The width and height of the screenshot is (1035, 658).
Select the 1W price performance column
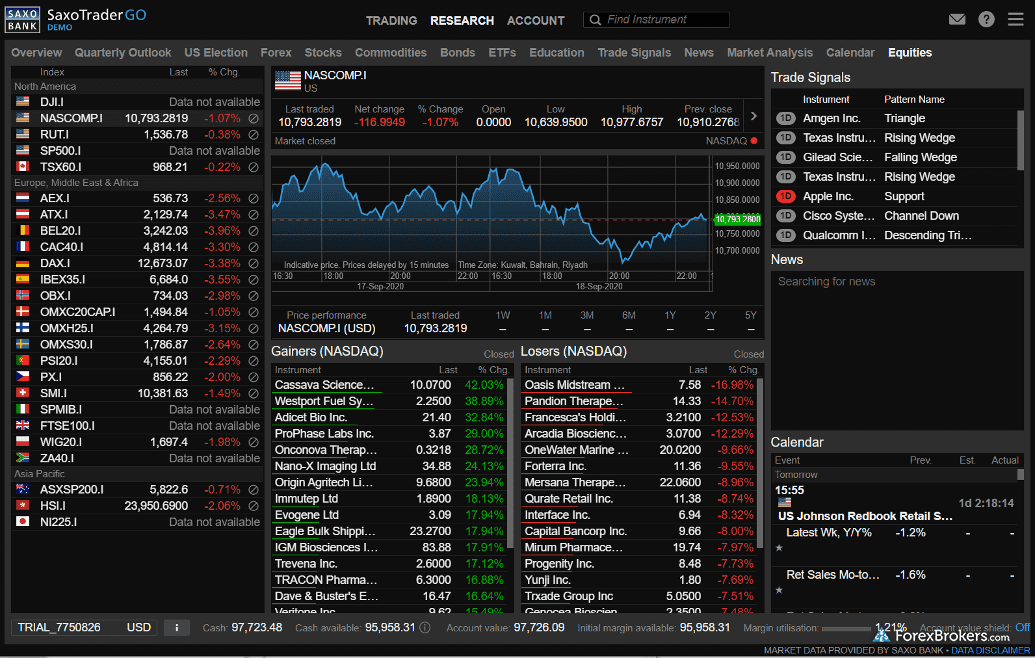click(503, 315)
